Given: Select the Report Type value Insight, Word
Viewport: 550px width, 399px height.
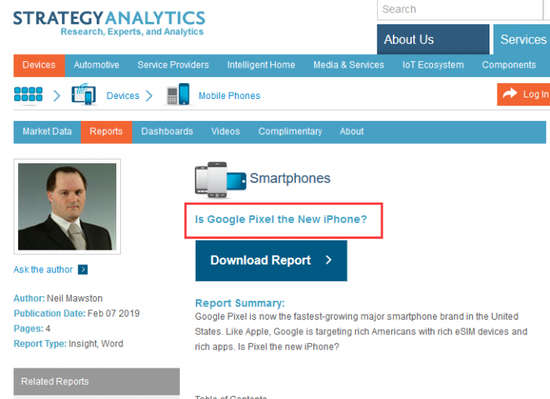Looking at the screenshot, I should (x=96, y=344).
